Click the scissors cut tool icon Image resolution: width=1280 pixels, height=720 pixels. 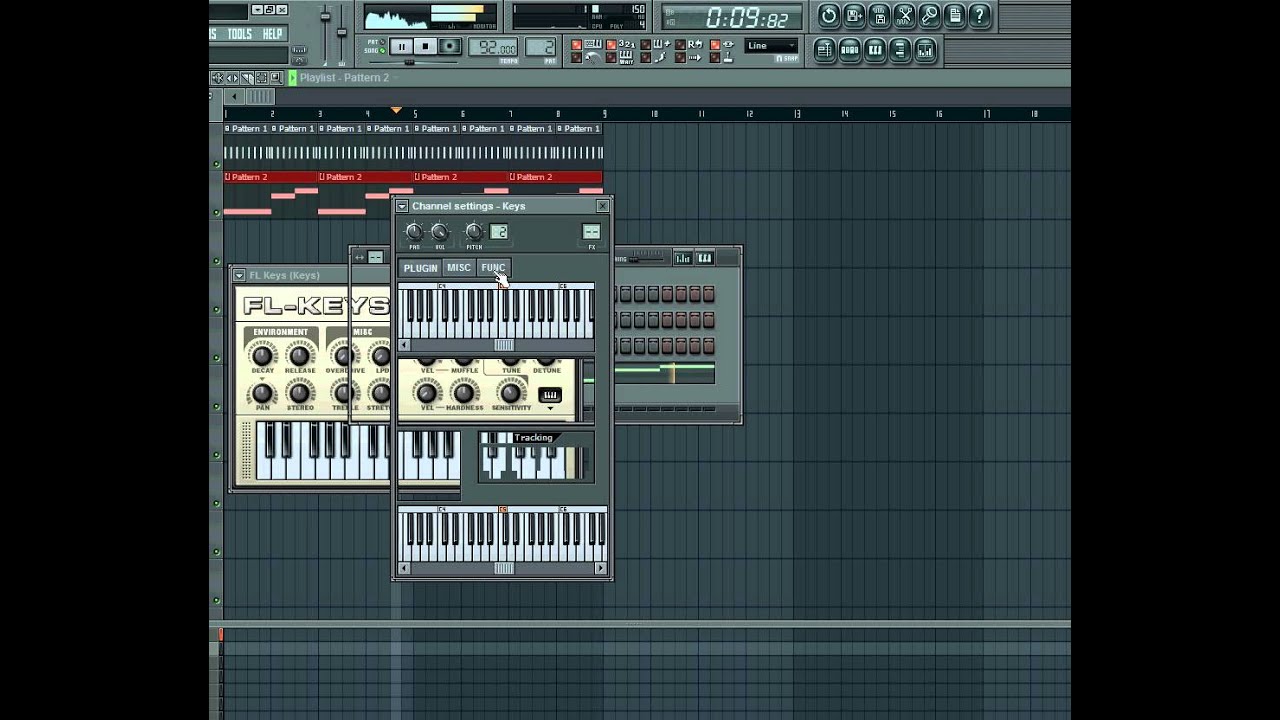pos(904,16)
